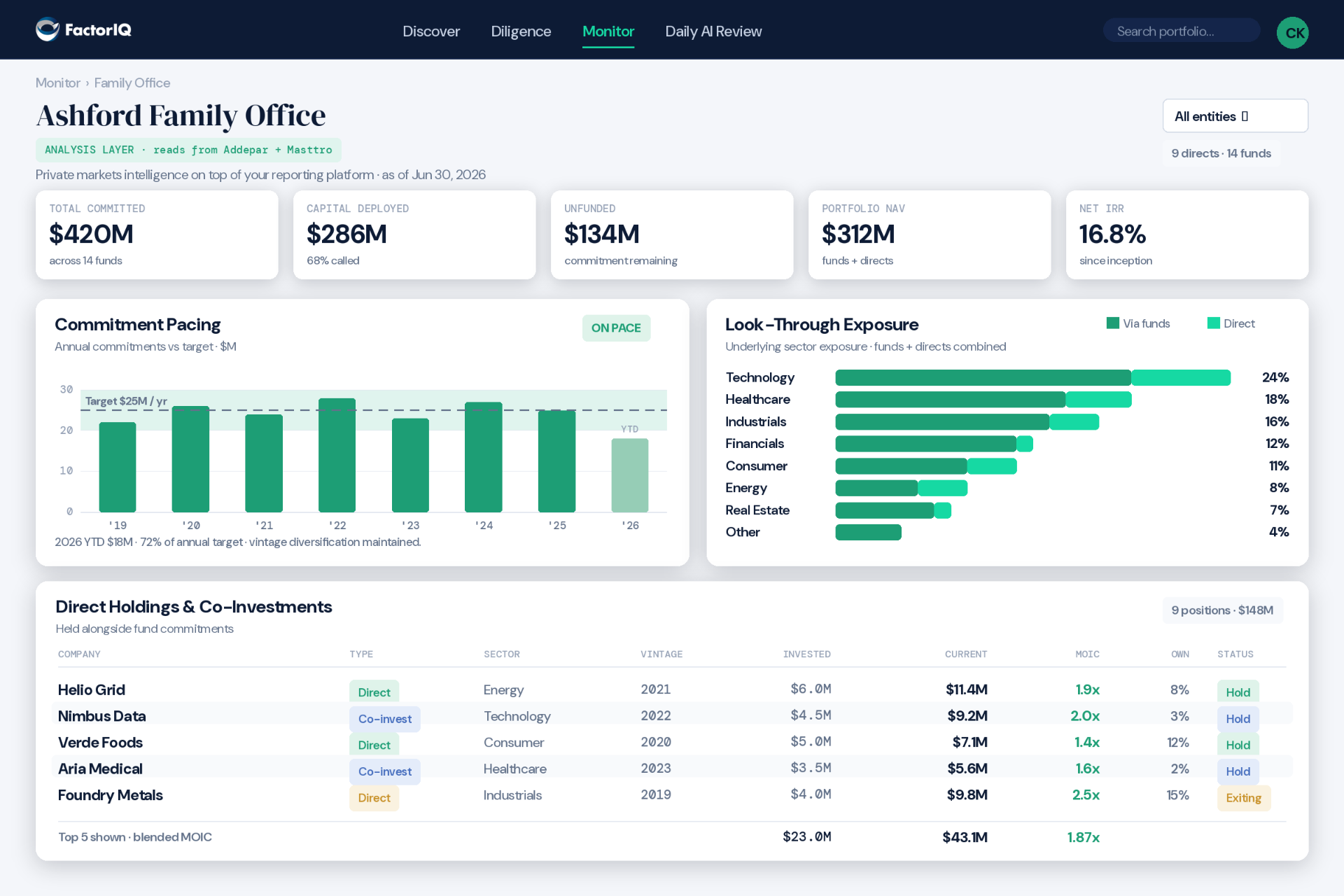Open the Total Committed card
Image resolution: width=1344 pixels, height=896 pixels.
(157, 235)
